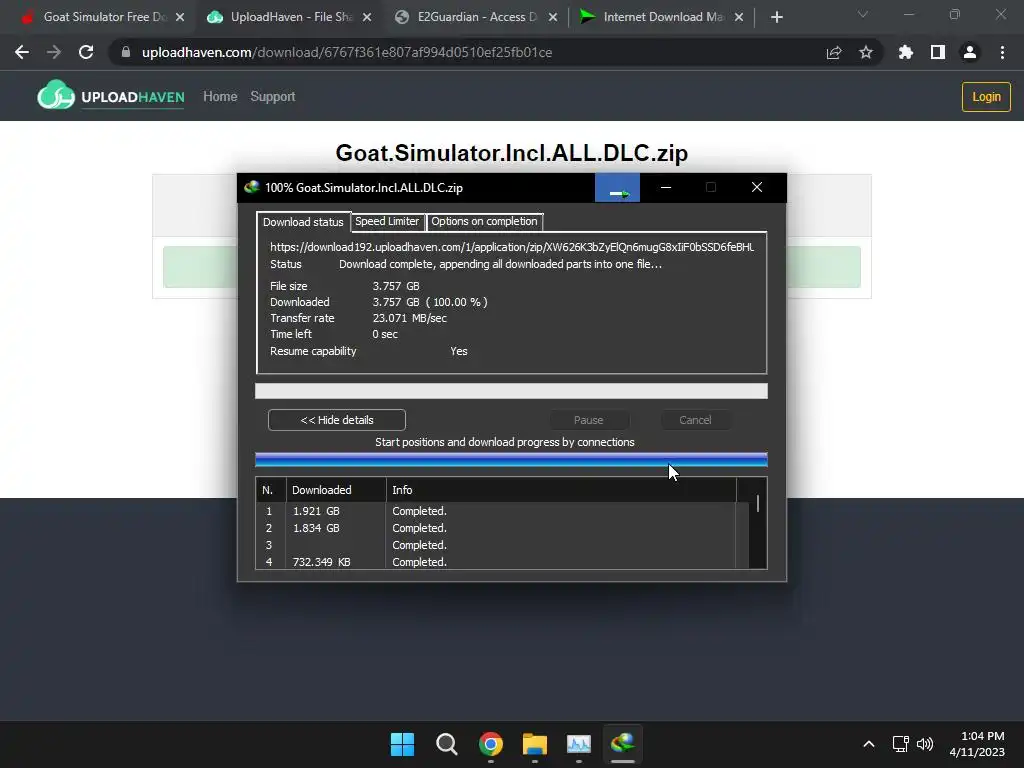Click the Goat.Simulator.Incl.ALL.DLC.zip page heading

511,153
